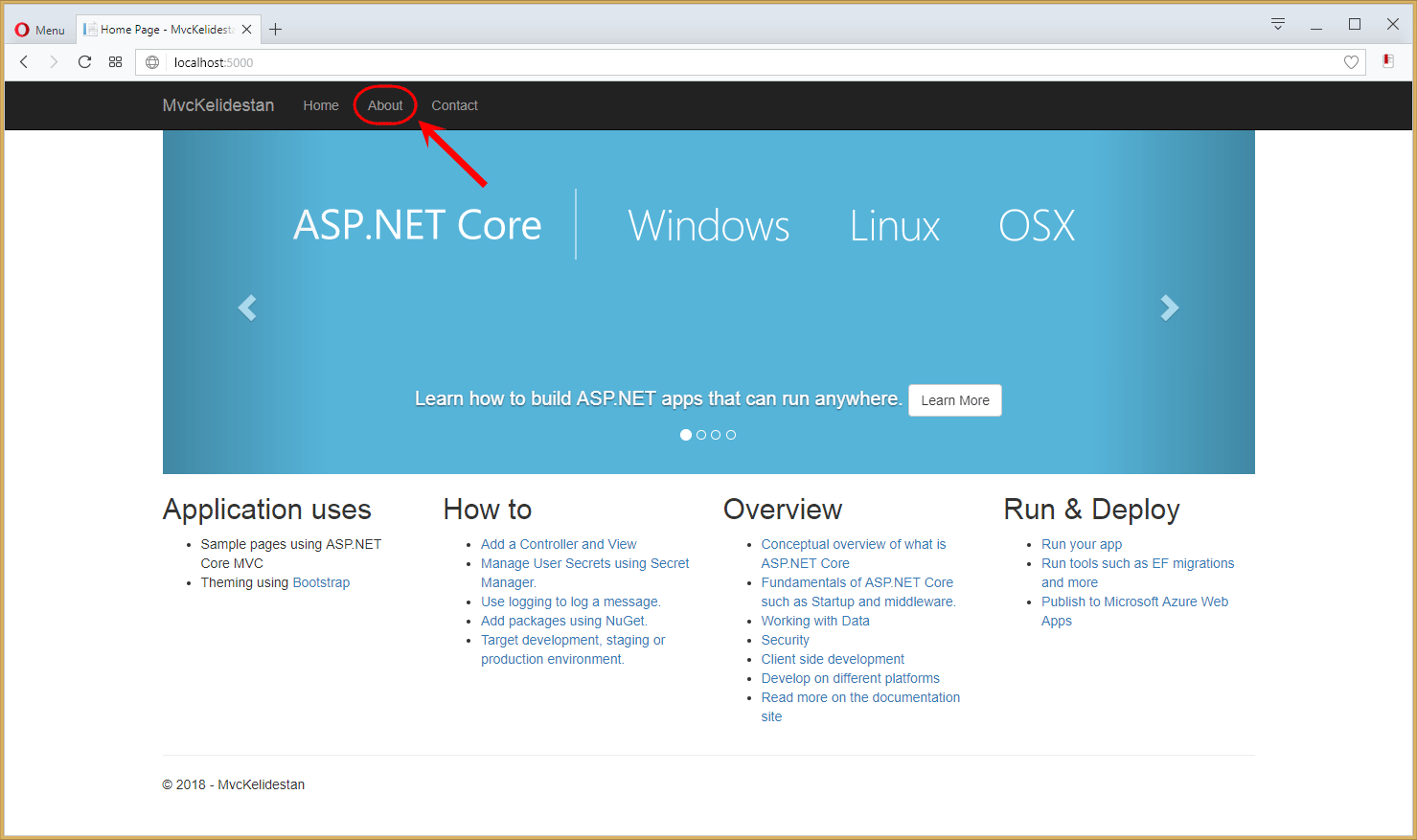Close the Home Page browser tab
This screenshot has width=1417, height=840.
[x=246, y=30]
